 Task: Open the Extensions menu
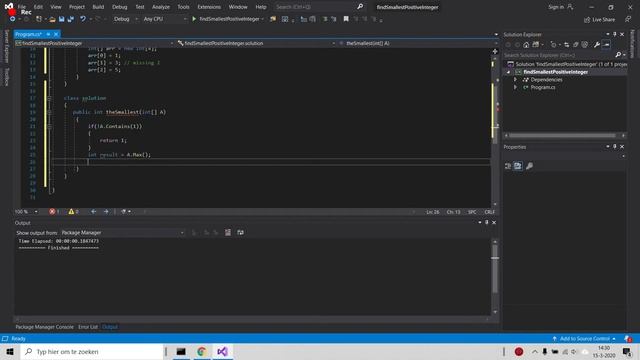pos(209,7)
